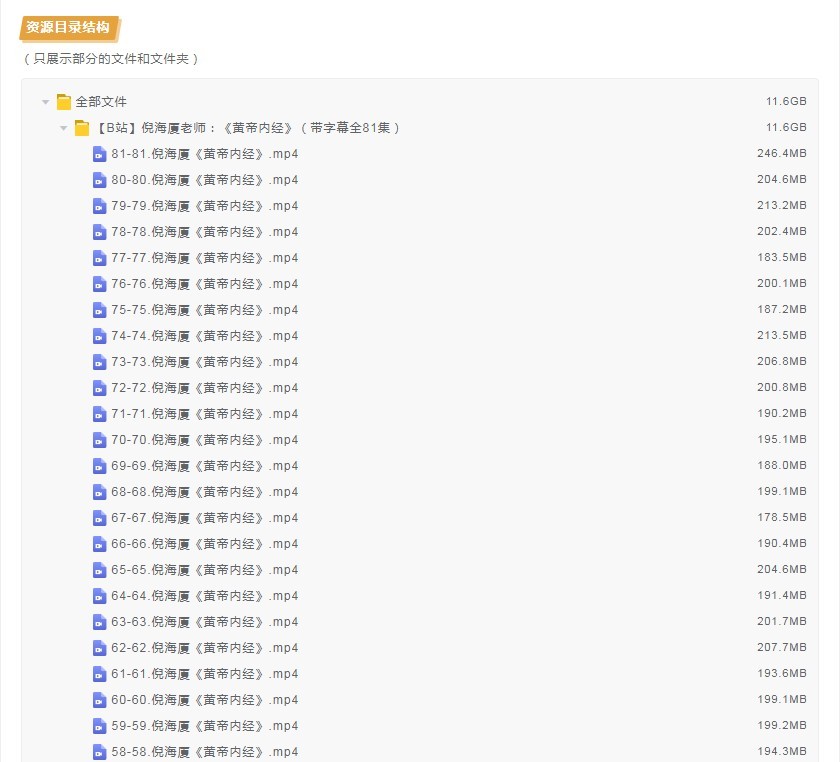
Task: Select file name 72-72.倪海厦《黄帝内经》.mp4
Action: pyautogui.click(x=205, y=388)
